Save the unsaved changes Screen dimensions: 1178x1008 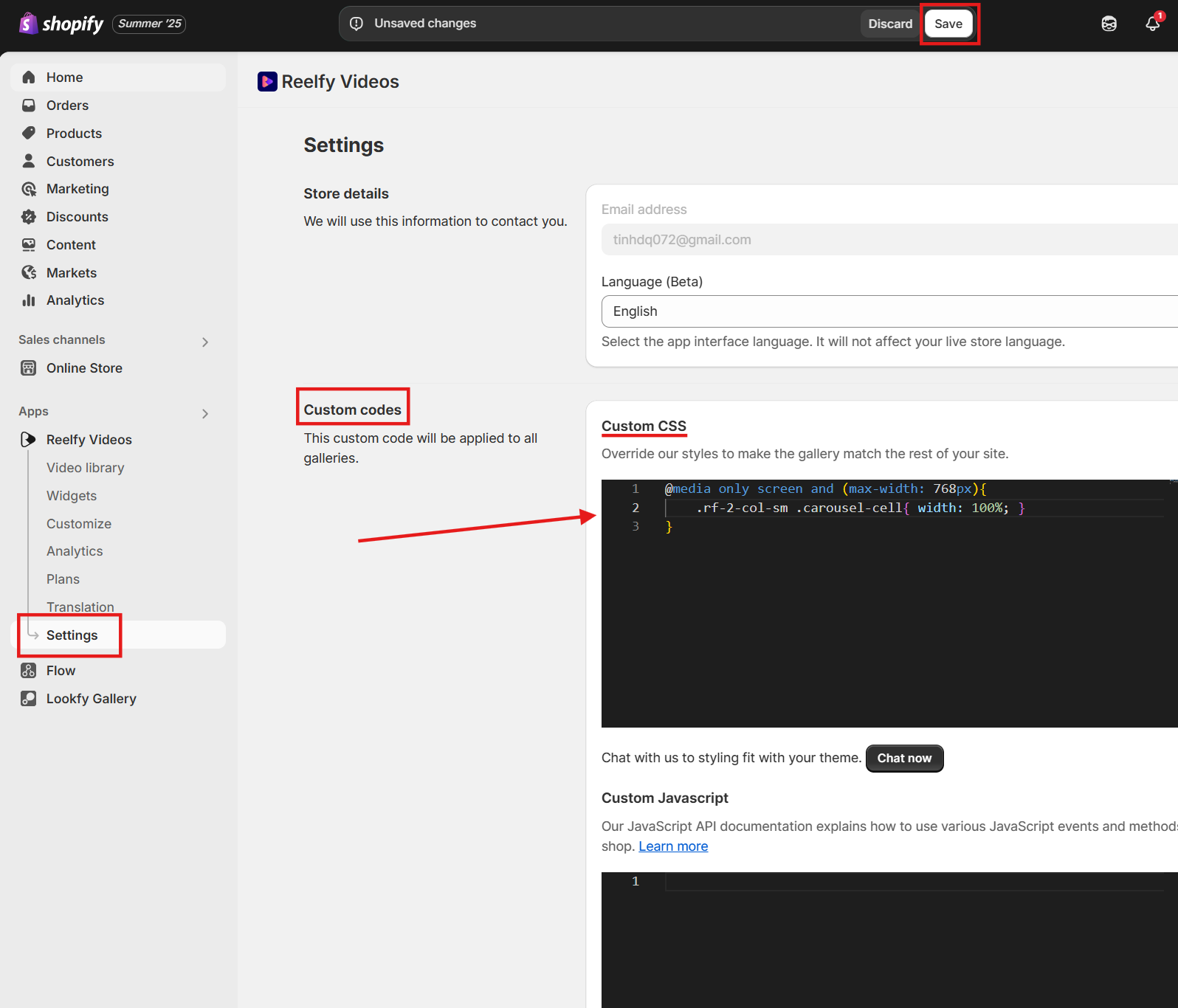(948, 24)
